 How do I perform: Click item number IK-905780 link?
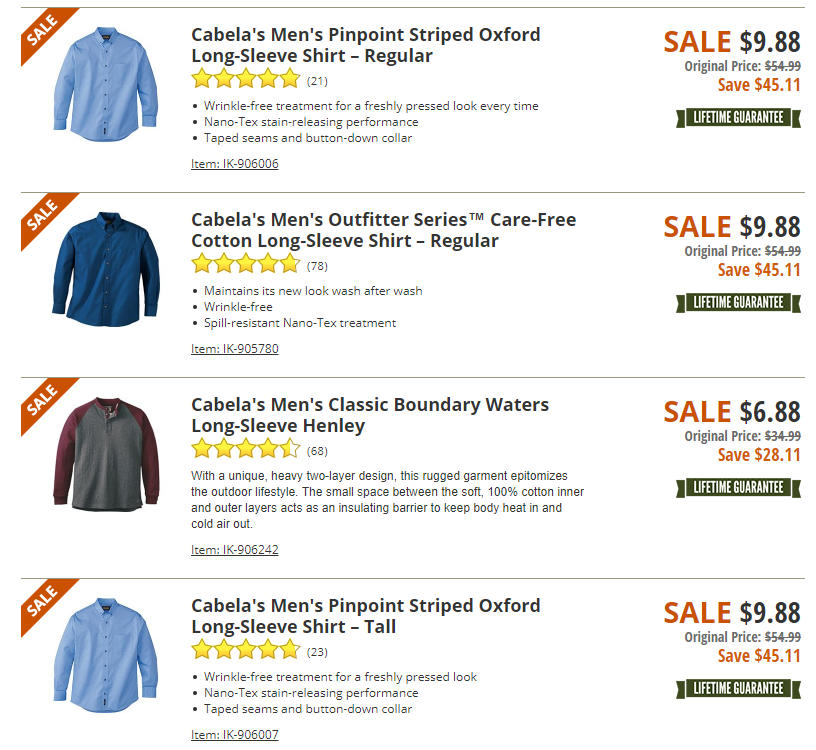pos(234,349)
